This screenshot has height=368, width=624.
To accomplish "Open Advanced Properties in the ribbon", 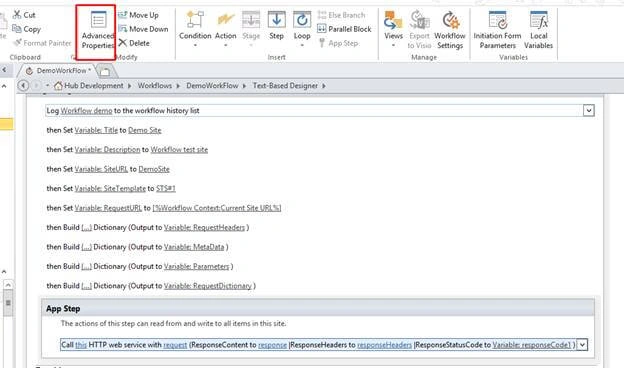I will click(x=97, y=31).
